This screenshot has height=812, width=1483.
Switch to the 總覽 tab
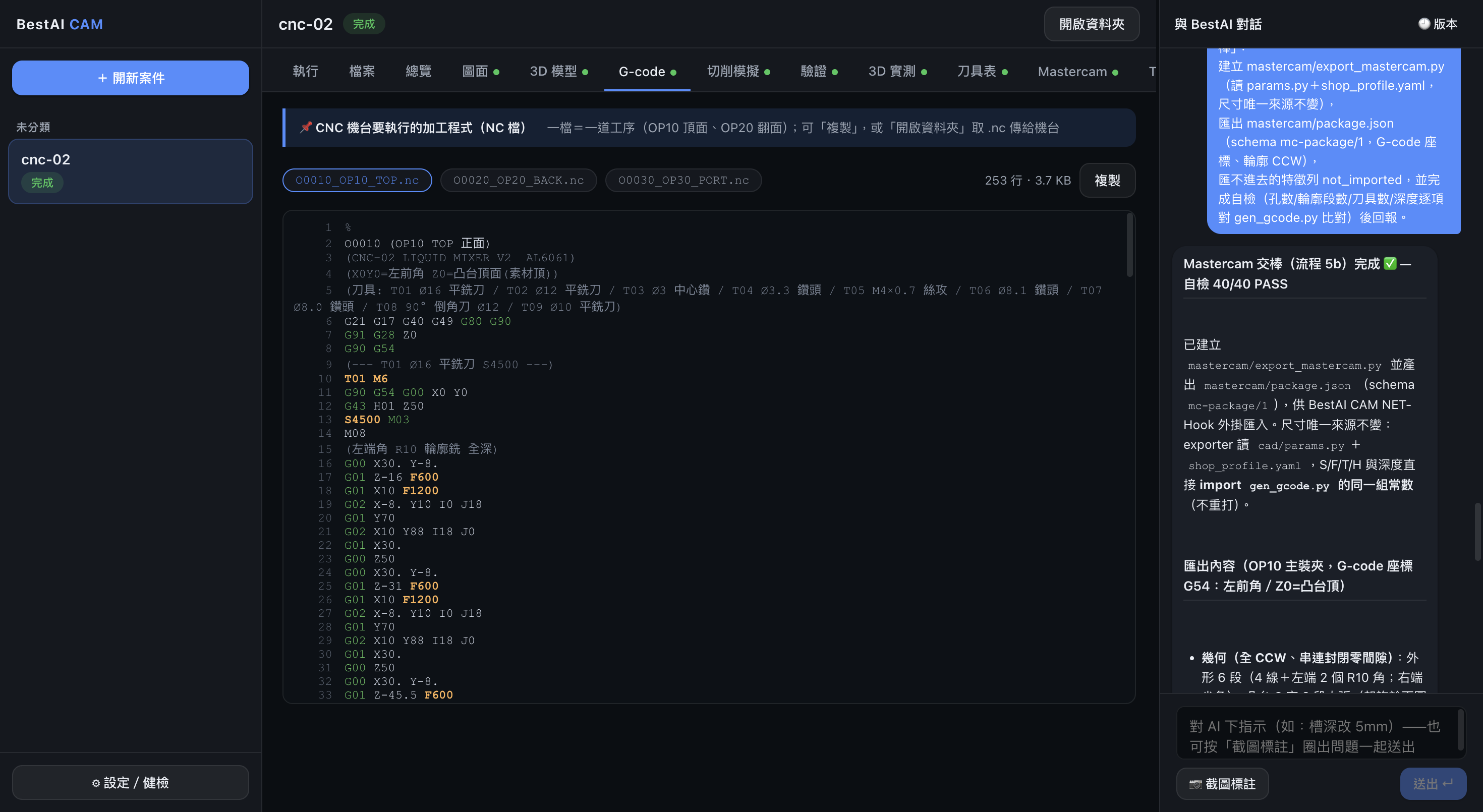click(418, 71)
